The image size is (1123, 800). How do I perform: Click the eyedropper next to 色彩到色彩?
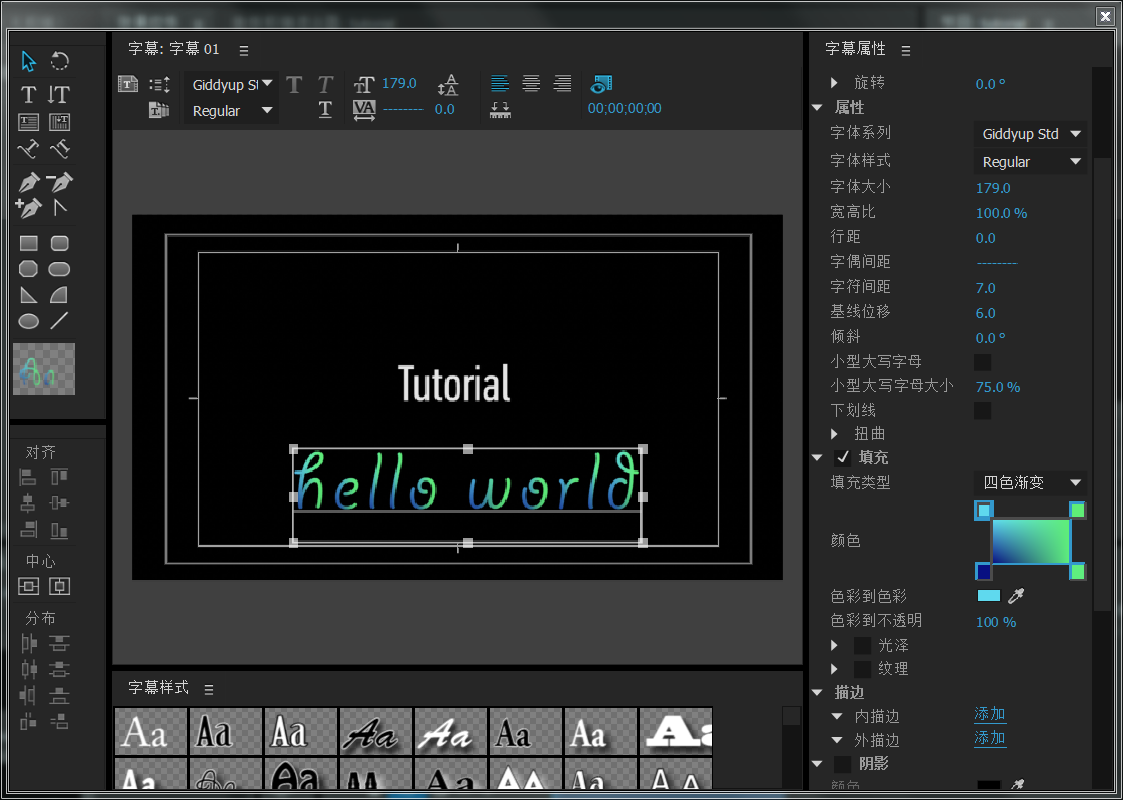[x=1016, y=597]
